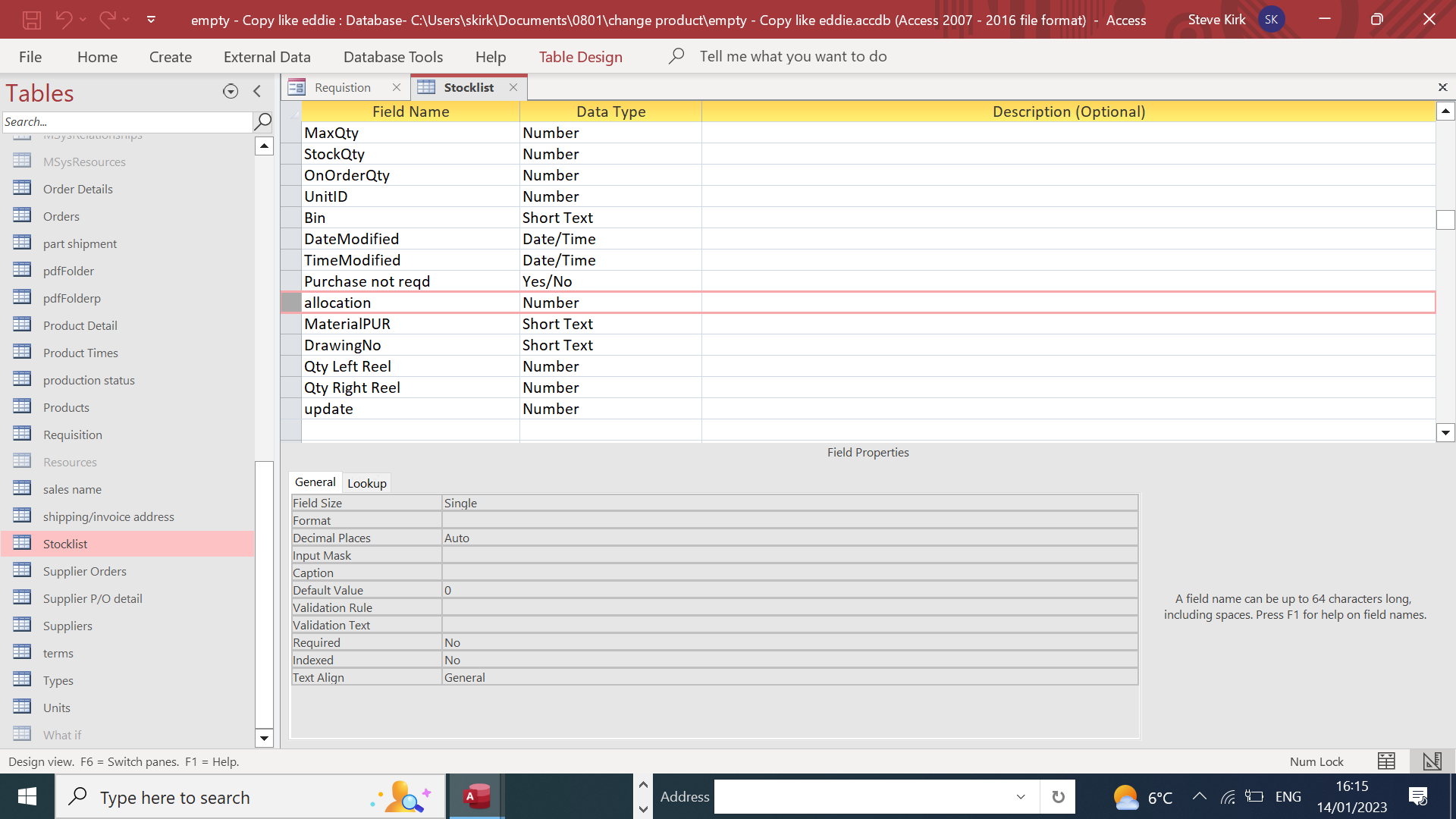1456x819 pixels.
Task: Click the search magnifier in Tables pane
Action: click(262, 121)
